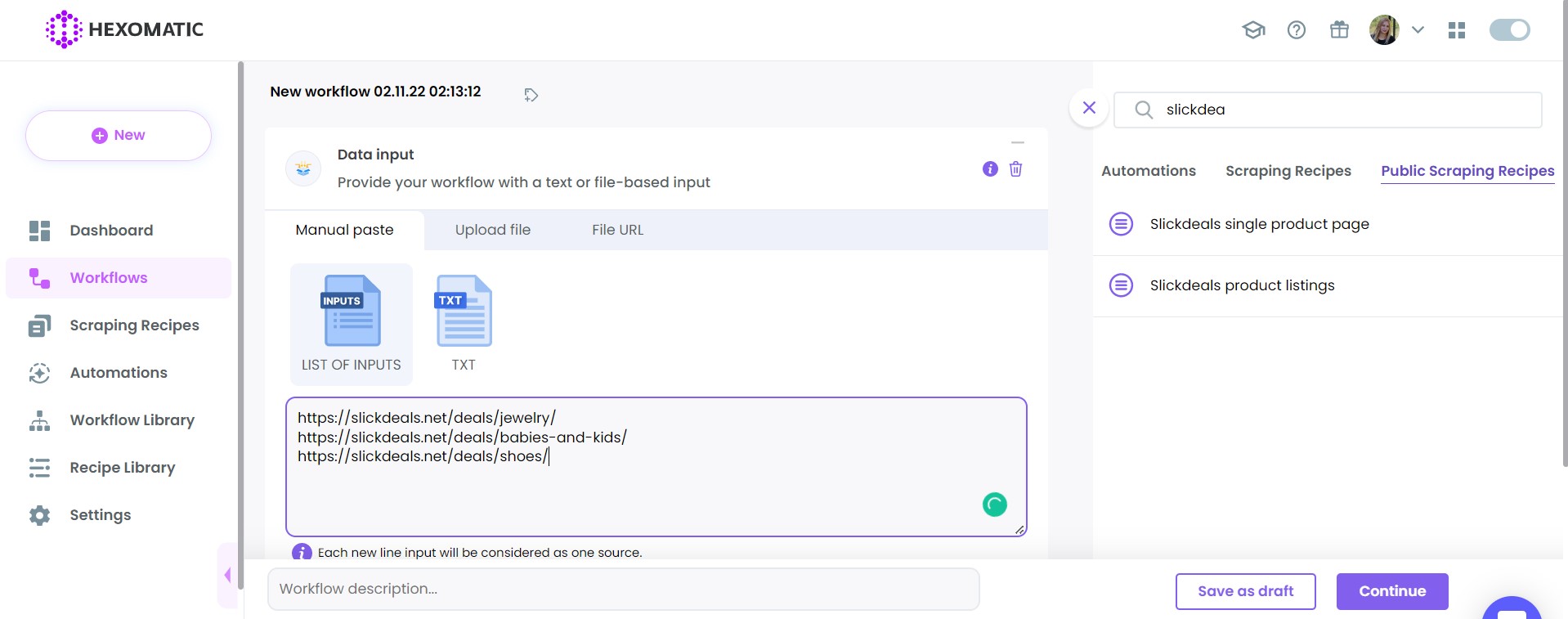
Task: Click the tag icon beside workflow name
Action: coord(531,95)
